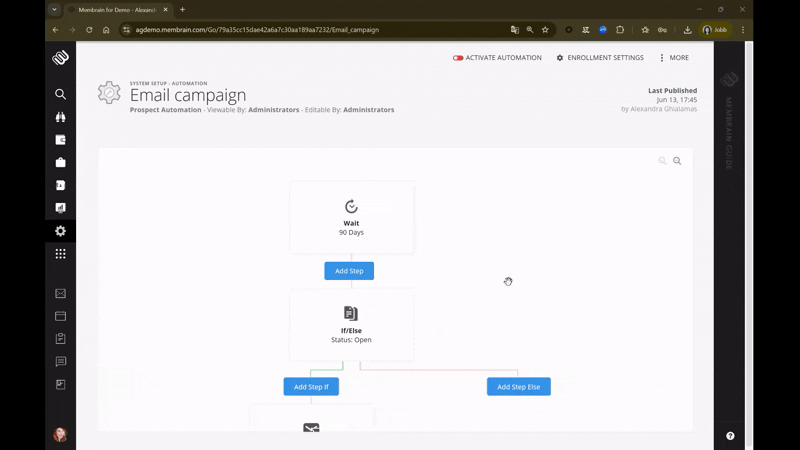Click the Add Step Else button
Viewport: 800px width, 450px height.
click(518, 387)
